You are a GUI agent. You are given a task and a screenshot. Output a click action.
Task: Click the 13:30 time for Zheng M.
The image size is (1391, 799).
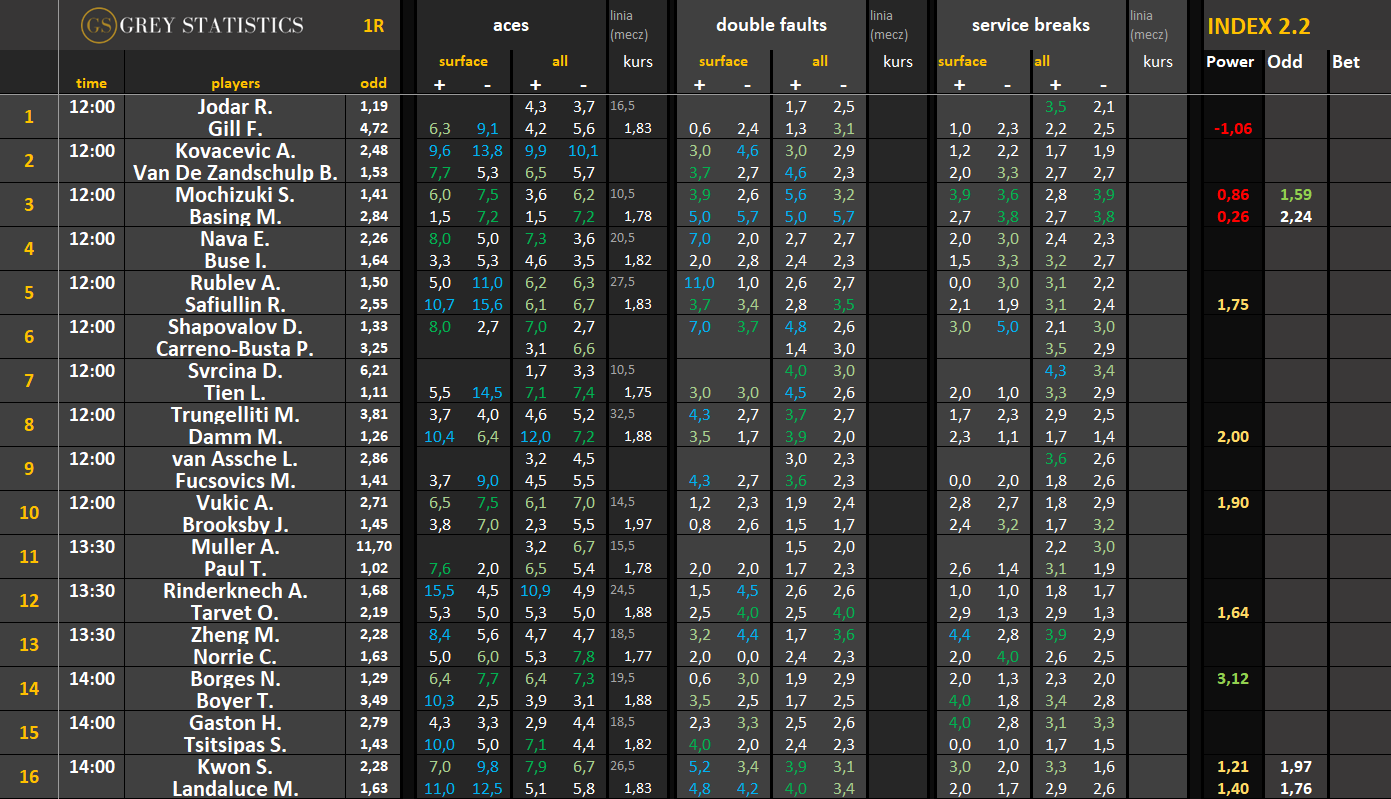(x=91, y=634)
